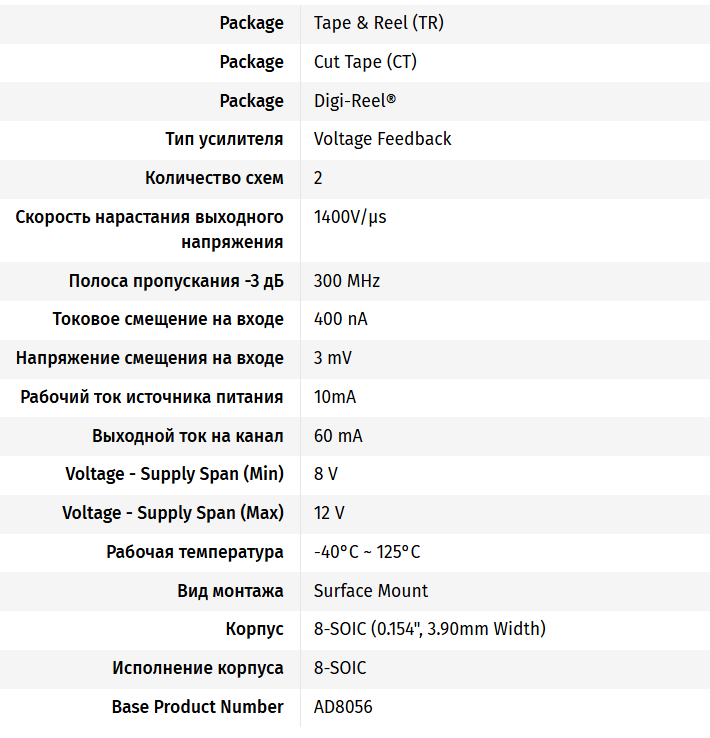Click the Tape & Reel (TR) value
Screen dimensions: 710x738
pyautogui.click(x=378, y=23)
